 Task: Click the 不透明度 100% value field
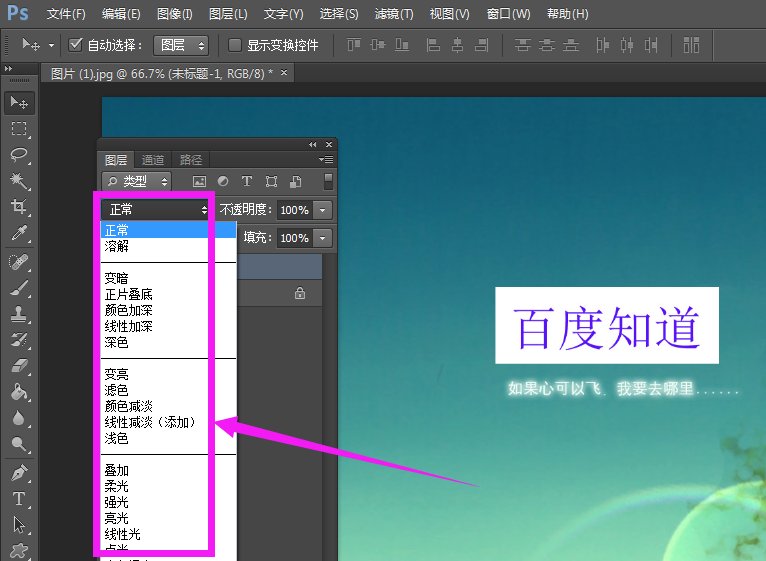tap(295, 210)
